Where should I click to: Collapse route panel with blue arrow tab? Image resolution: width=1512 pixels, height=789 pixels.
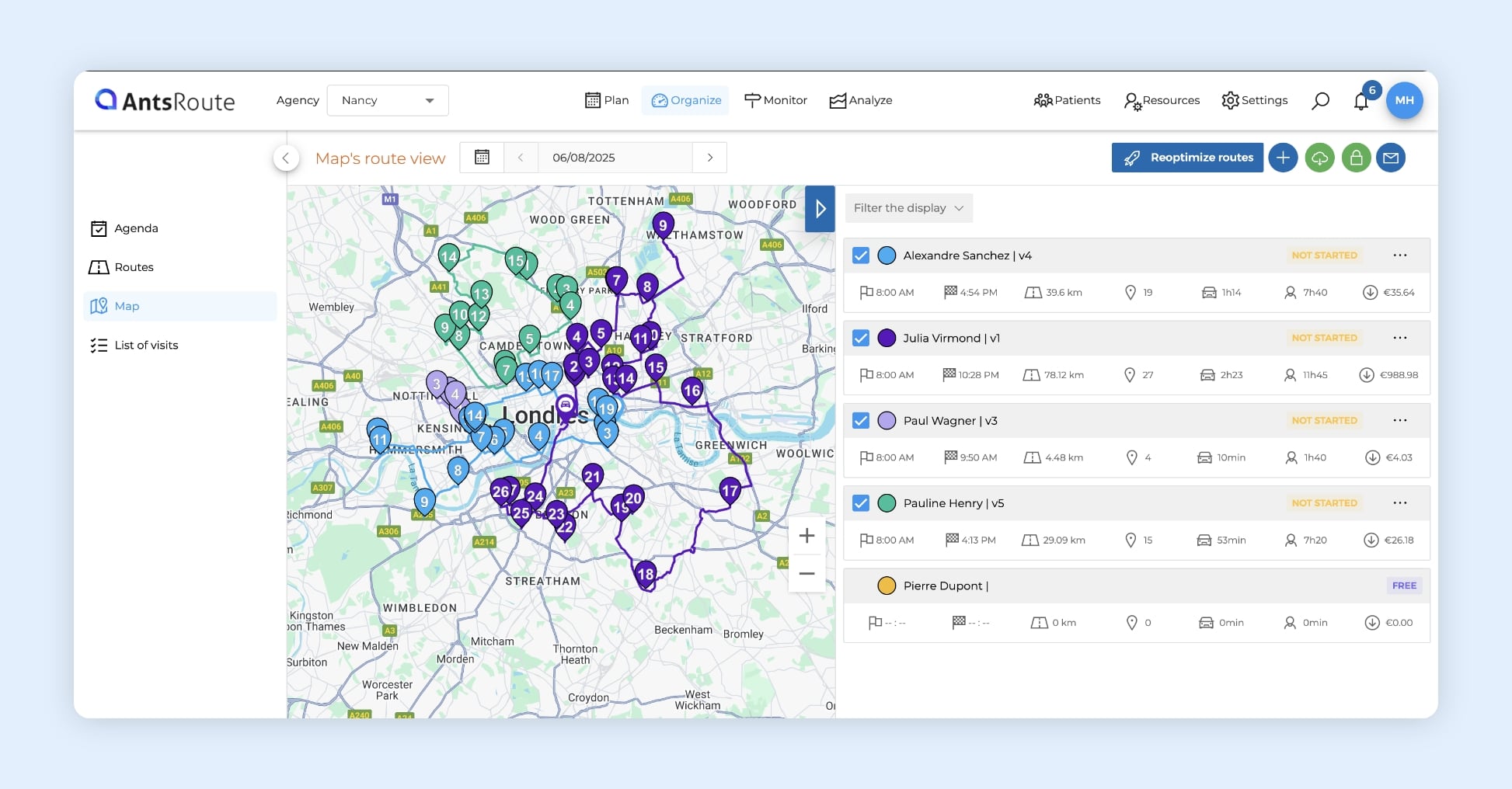point(820,208)
